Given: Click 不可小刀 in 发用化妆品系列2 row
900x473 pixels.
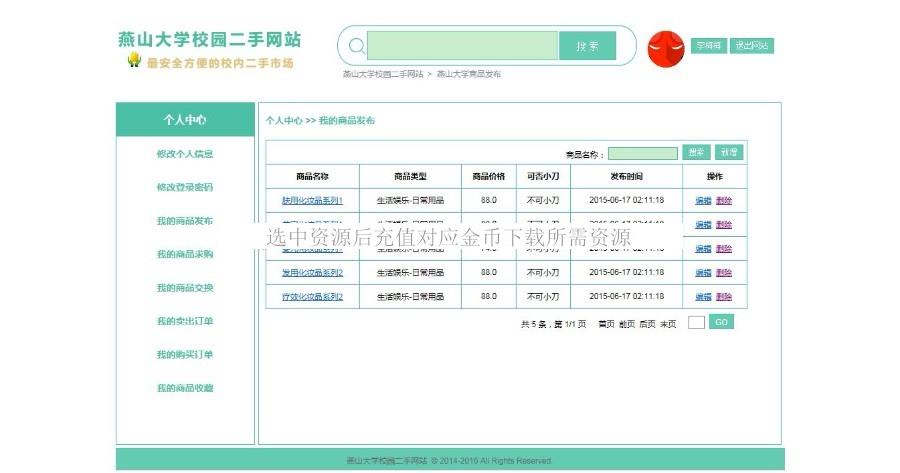Looking at the screenshot, I should (543, 273).
